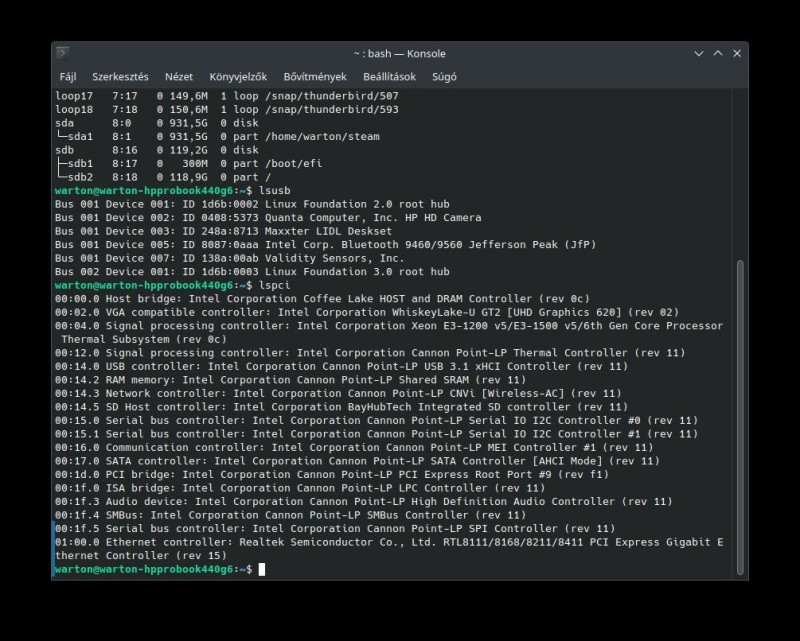The height and width of the screenshot is (641, 800).
Task: Click the sdb2 partition row
Action: 163,177
